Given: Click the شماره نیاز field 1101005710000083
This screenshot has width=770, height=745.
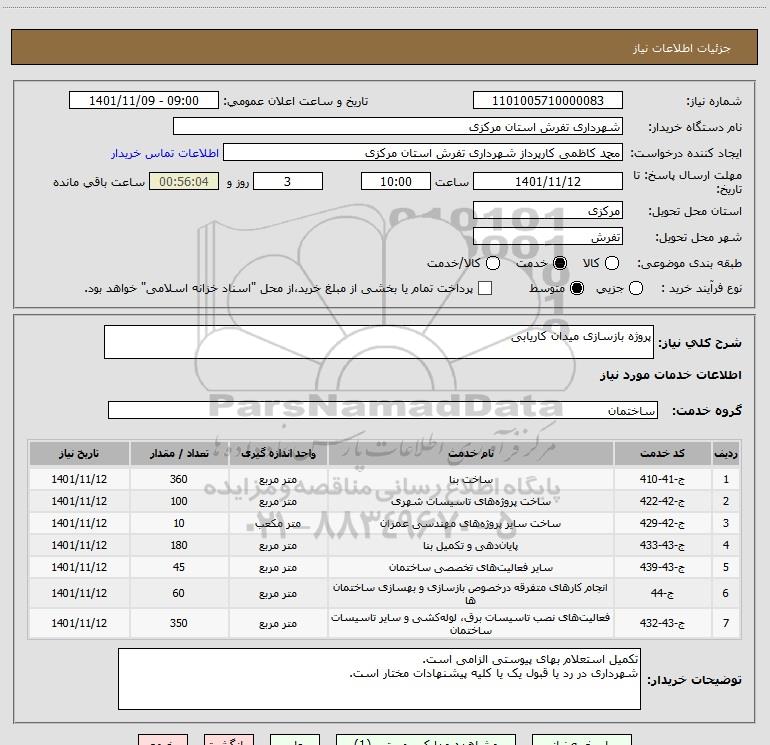Looking at the screenshot, I should pos(548,101).
